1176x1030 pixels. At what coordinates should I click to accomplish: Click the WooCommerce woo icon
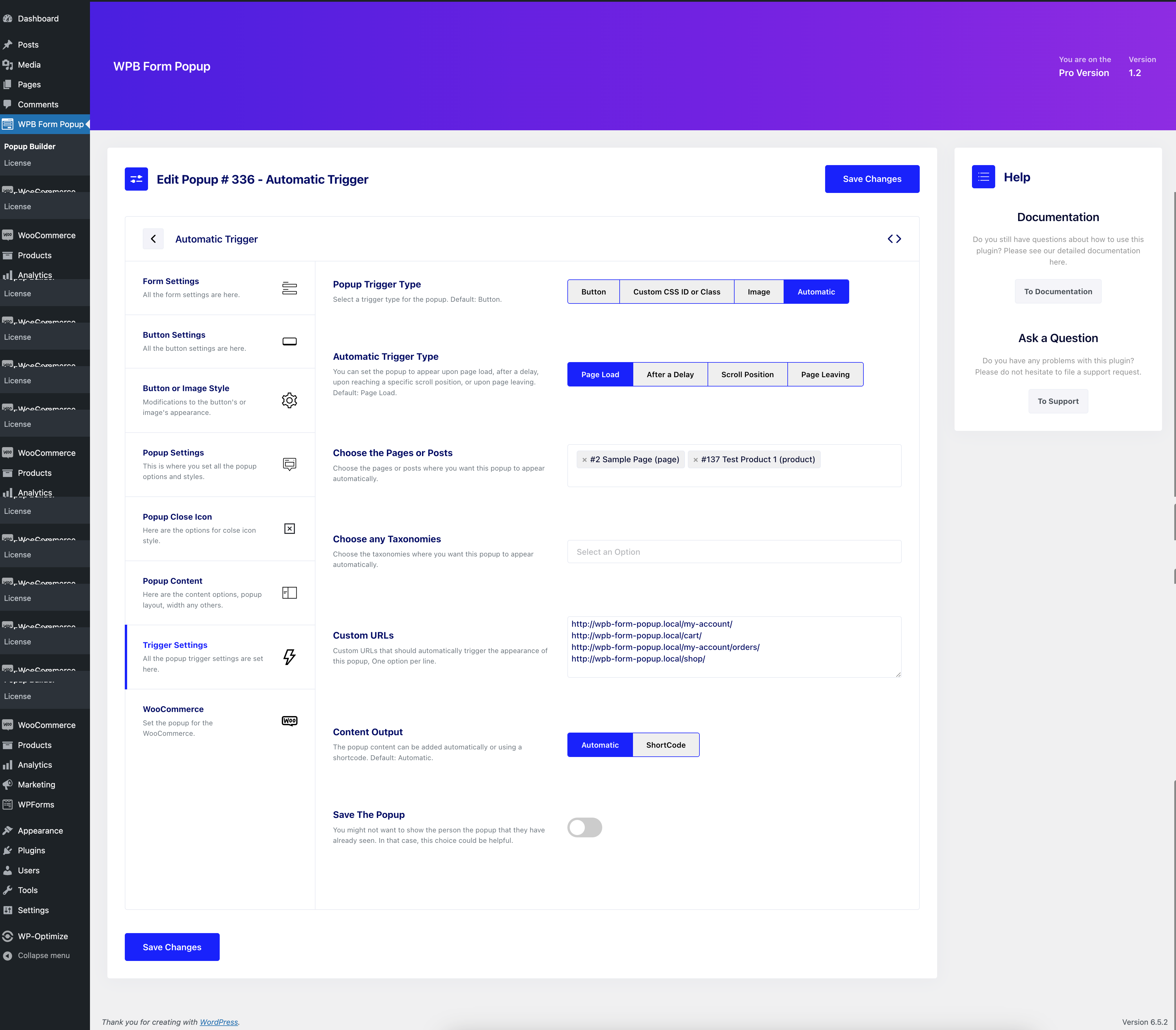pyautogui.click(x=289, y=721)
